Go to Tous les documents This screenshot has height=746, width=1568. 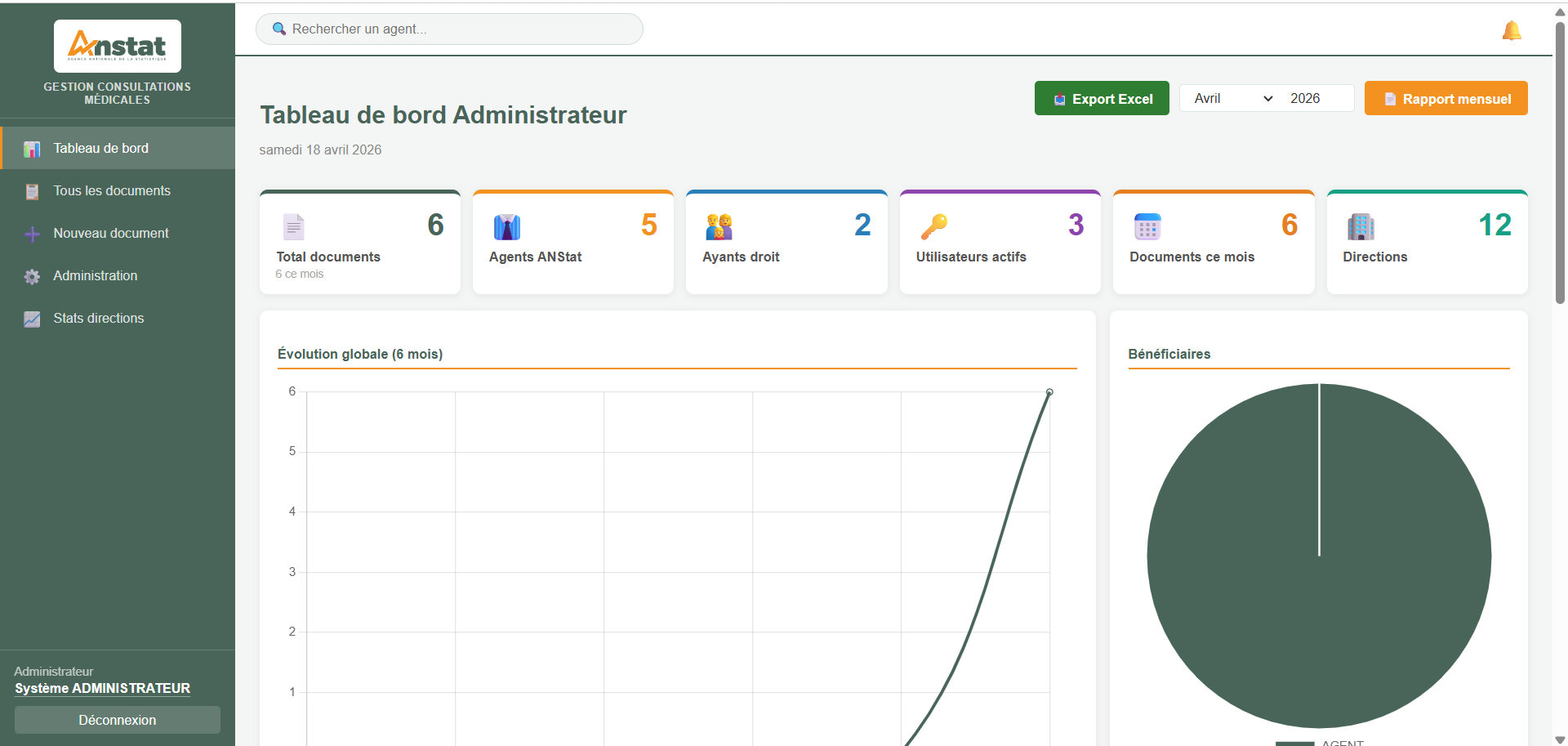coord(112,190)
